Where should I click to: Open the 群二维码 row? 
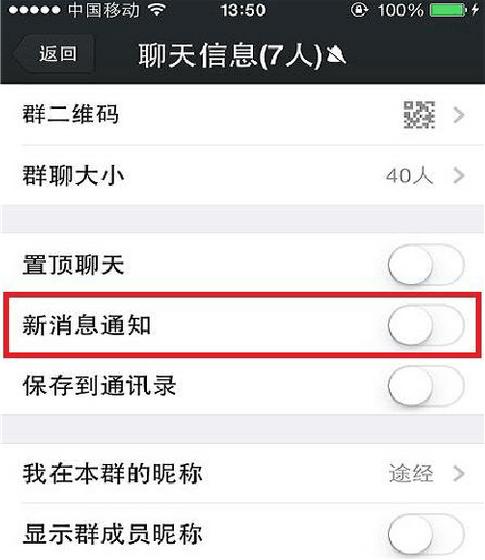coord(242,115)
